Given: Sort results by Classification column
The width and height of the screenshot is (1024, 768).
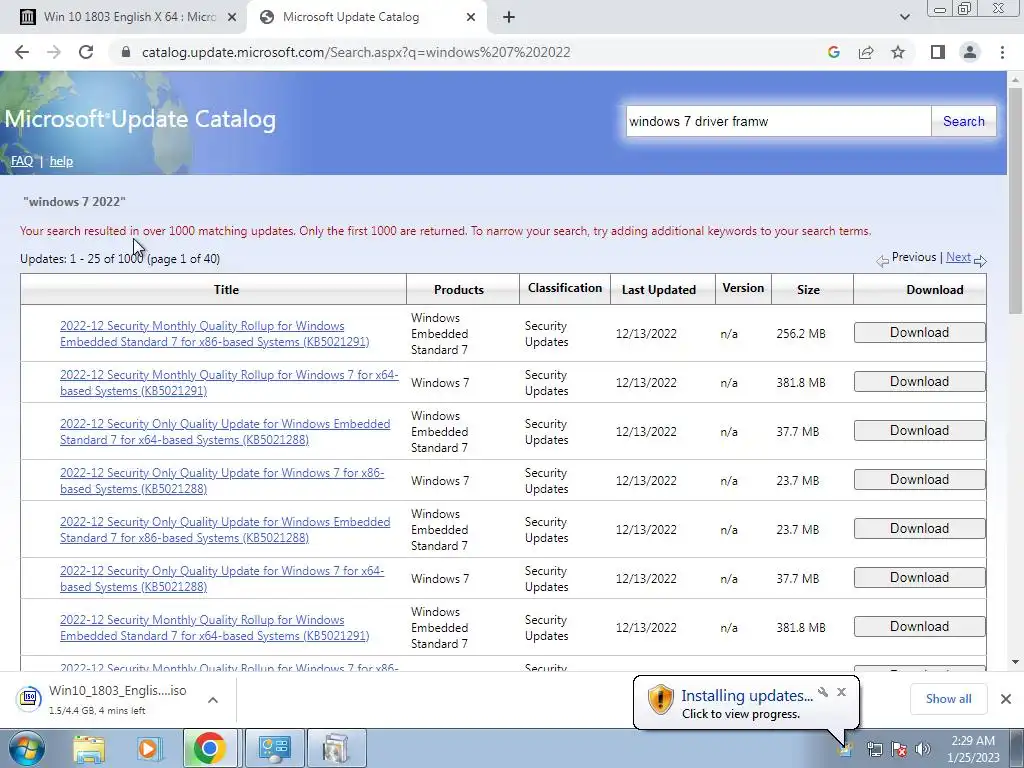Looking at the screenshot, I should point(565,288).
